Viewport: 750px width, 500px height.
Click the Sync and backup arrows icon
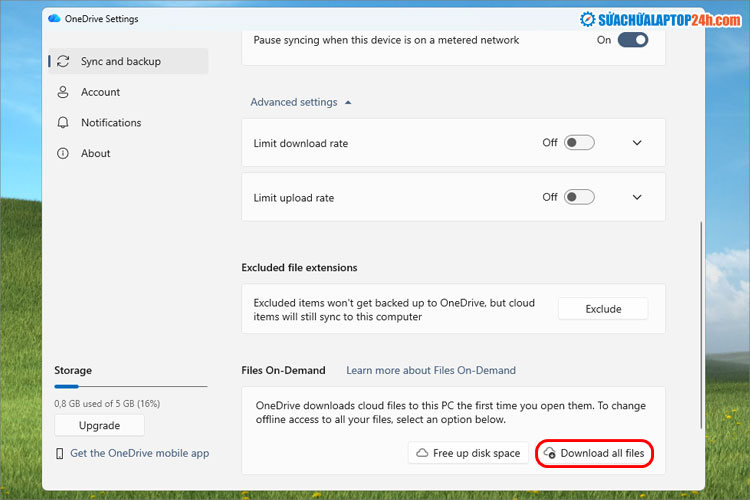64,62
